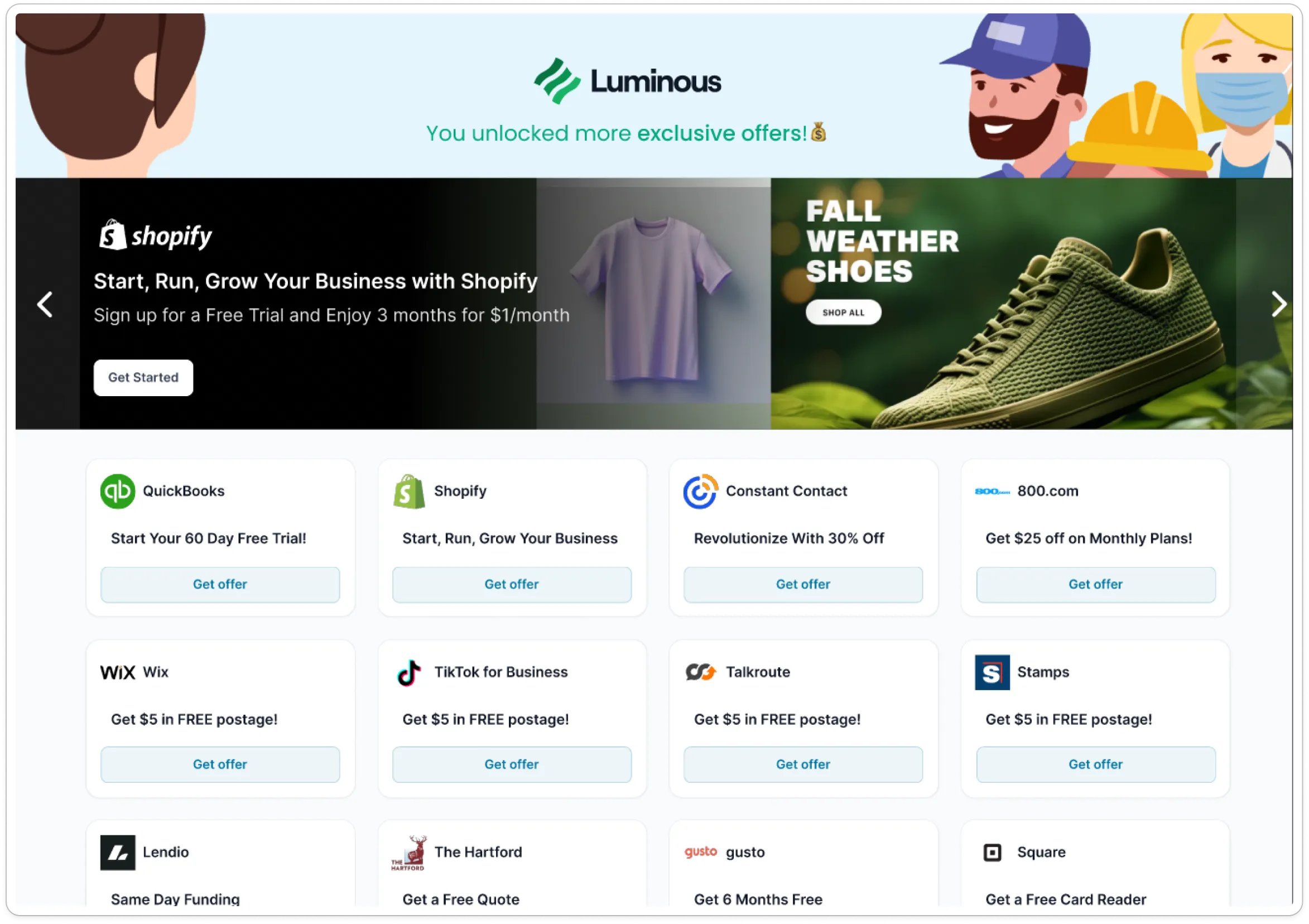Click the Luminous logo in the header
Viewport: 1309px width, 924px height.
628,81
